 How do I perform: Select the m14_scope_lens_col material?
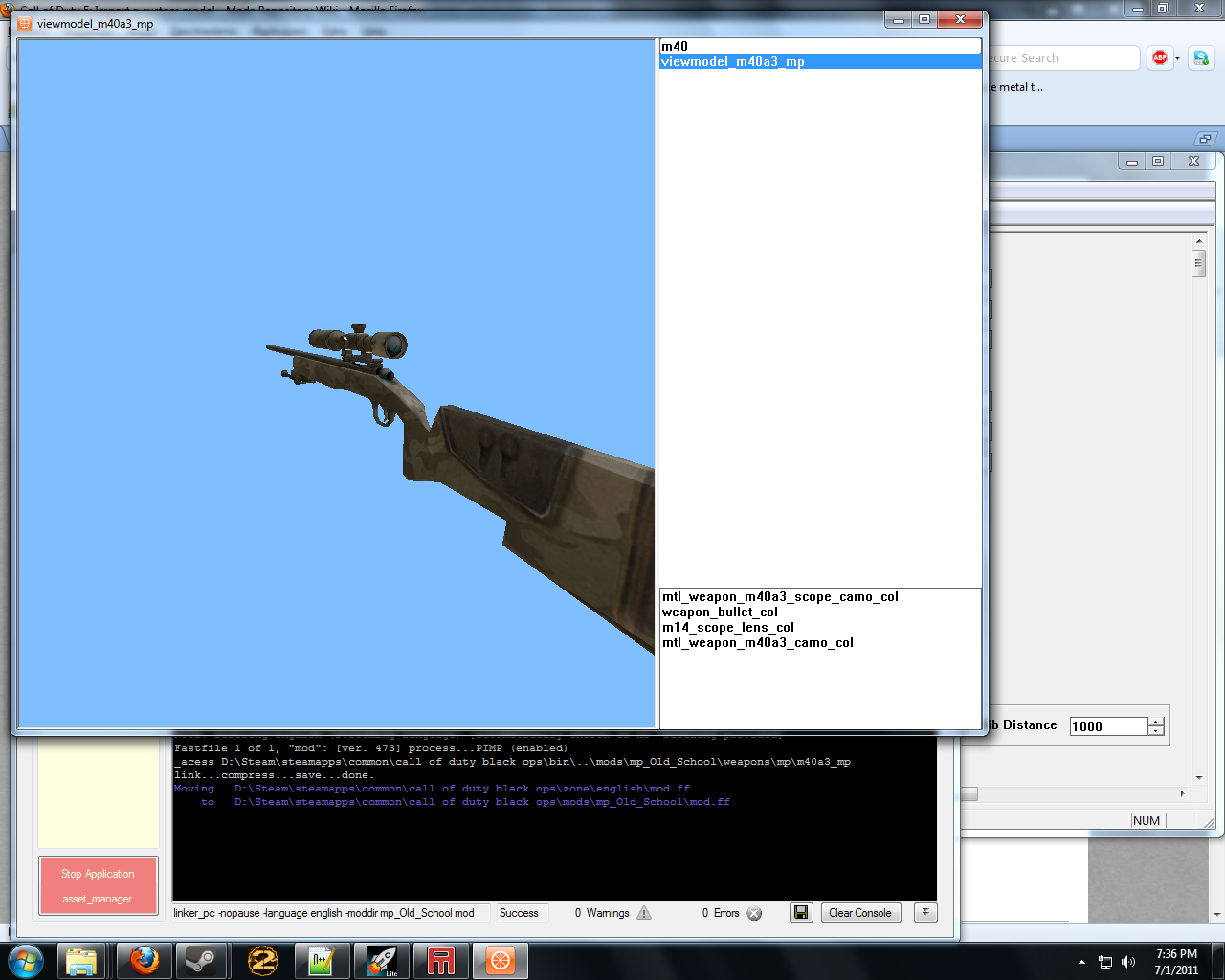[x=727, y=627]
